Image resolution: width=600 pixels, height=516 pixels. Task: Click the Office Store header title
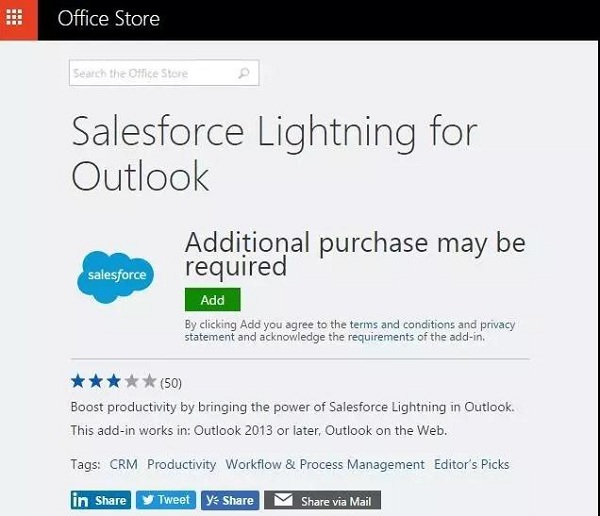tap(109, 19)
